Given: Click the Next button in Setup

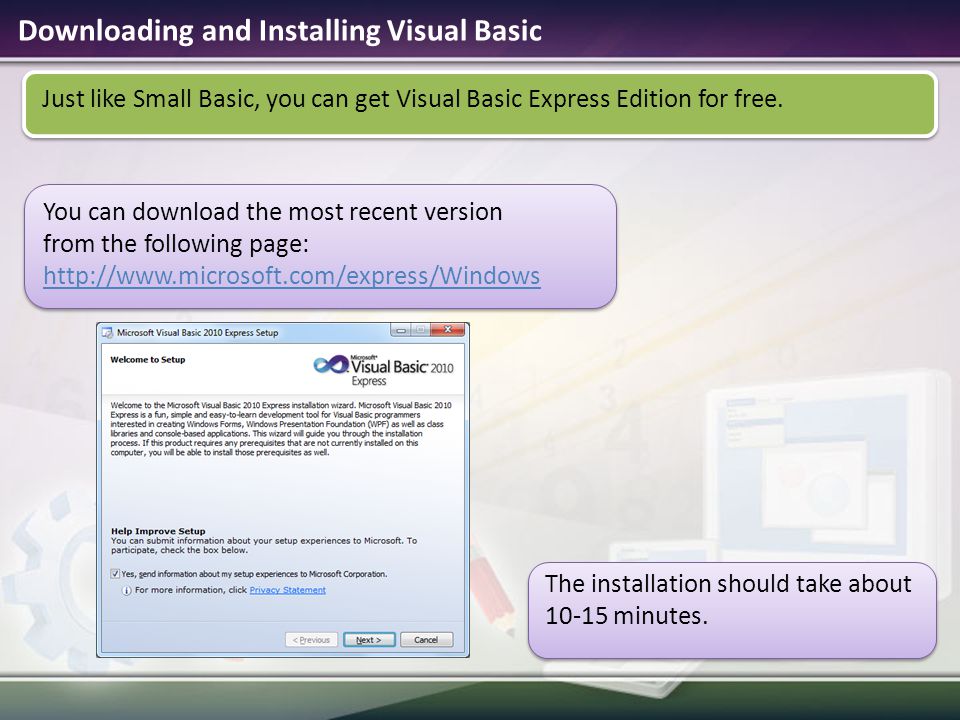Looking at the screenshot, I should 369,640.
